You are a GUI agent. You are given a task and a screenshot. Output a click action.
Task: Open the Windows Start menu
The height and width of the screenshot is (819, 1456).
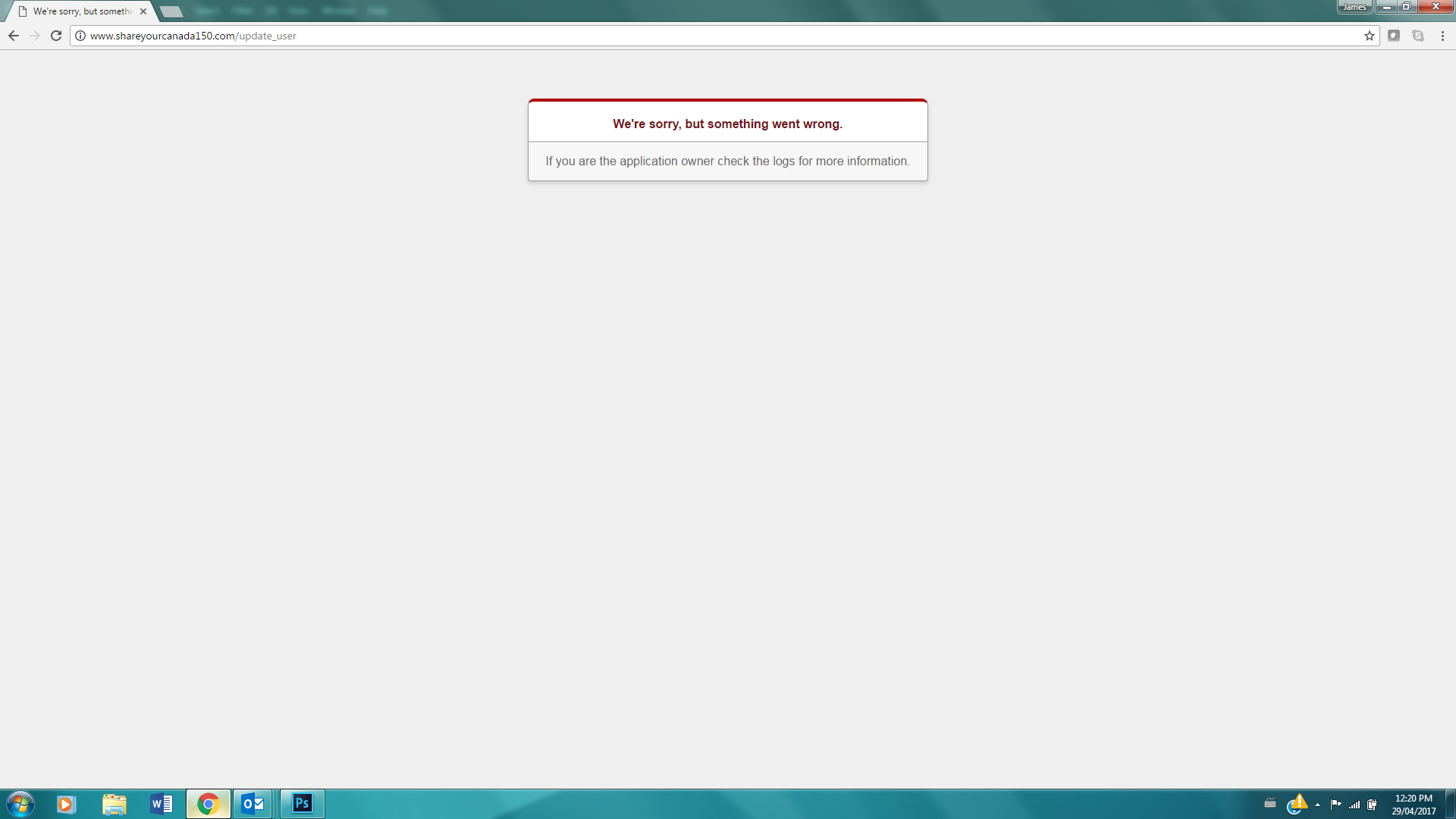(20, 803)
